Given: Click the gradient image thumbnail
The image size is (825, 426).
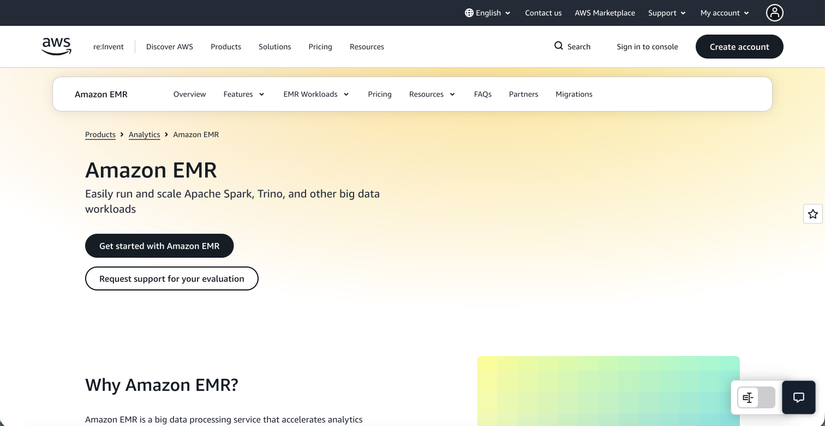Looking at the screenshot, I should 608,391.
